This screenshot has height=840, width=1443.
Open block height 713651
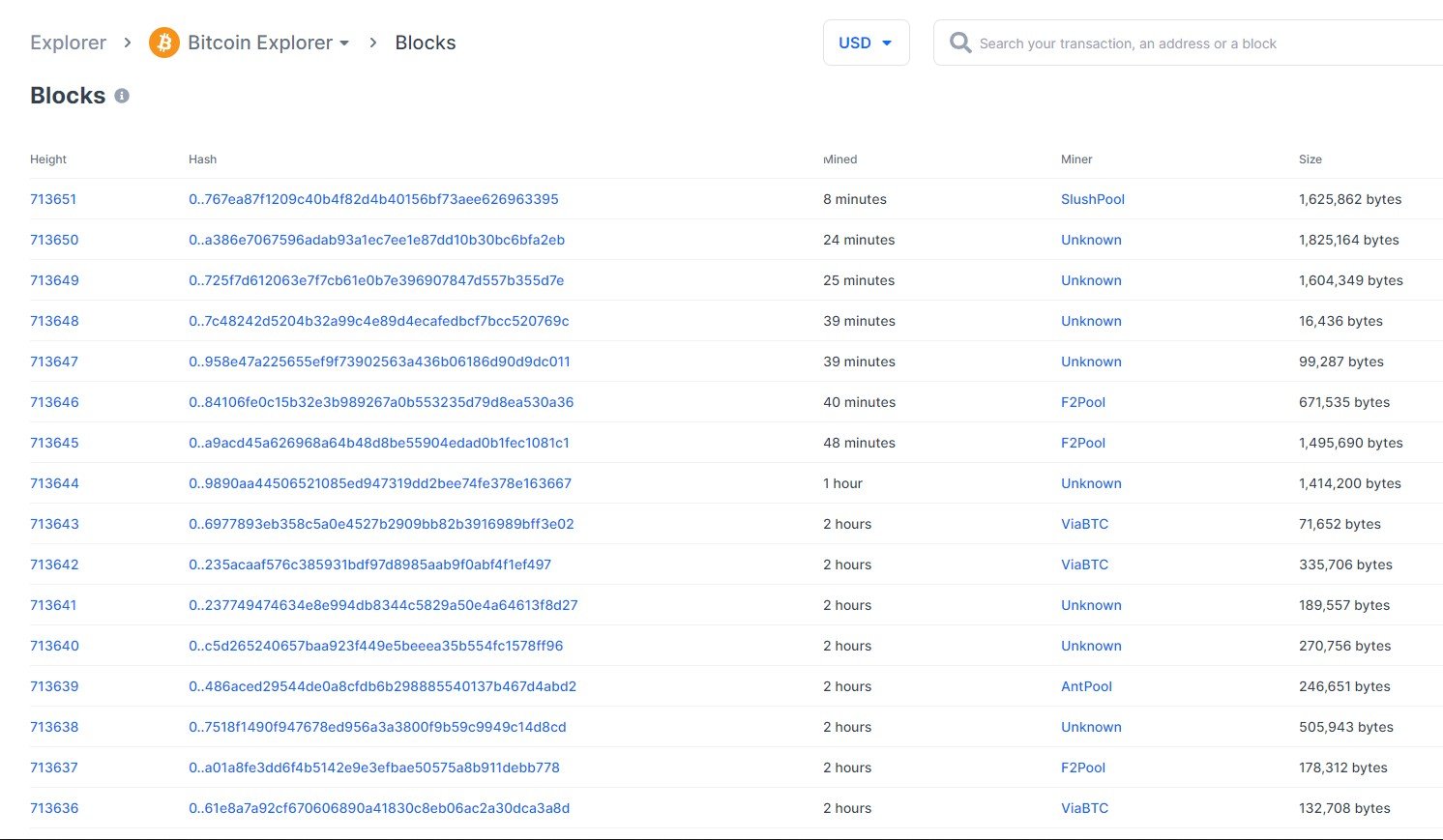click(x=53, y=199)
